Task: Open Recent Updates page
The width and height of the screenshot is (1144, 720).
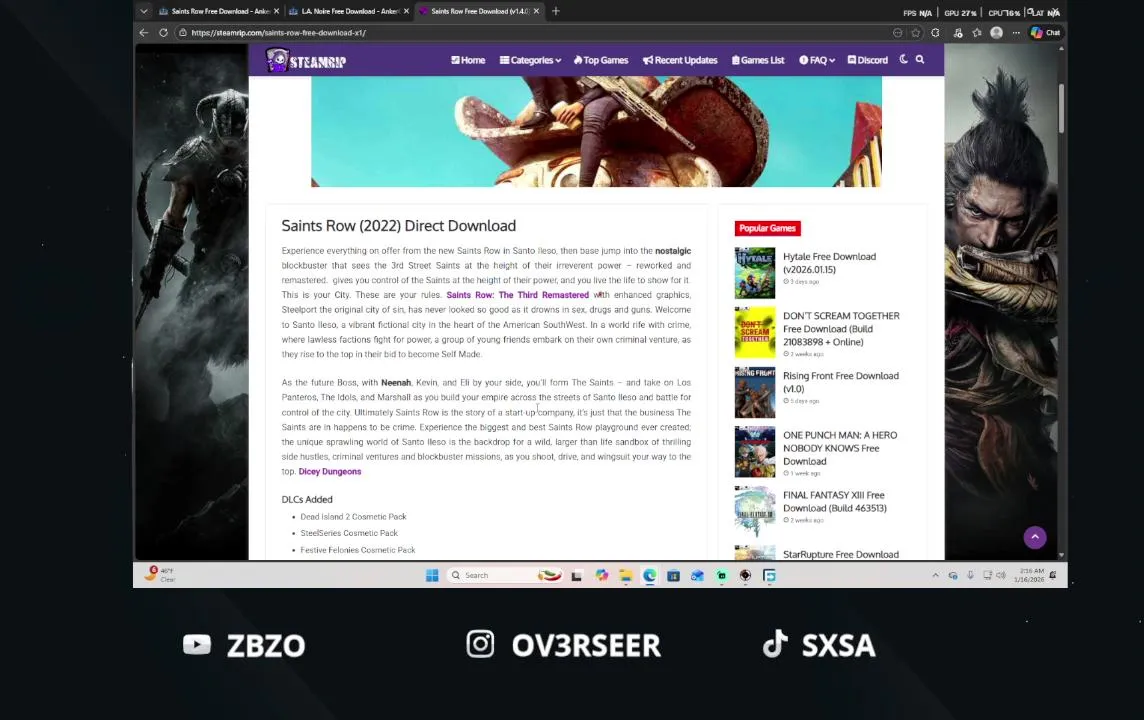Action: tap(680, 60)
